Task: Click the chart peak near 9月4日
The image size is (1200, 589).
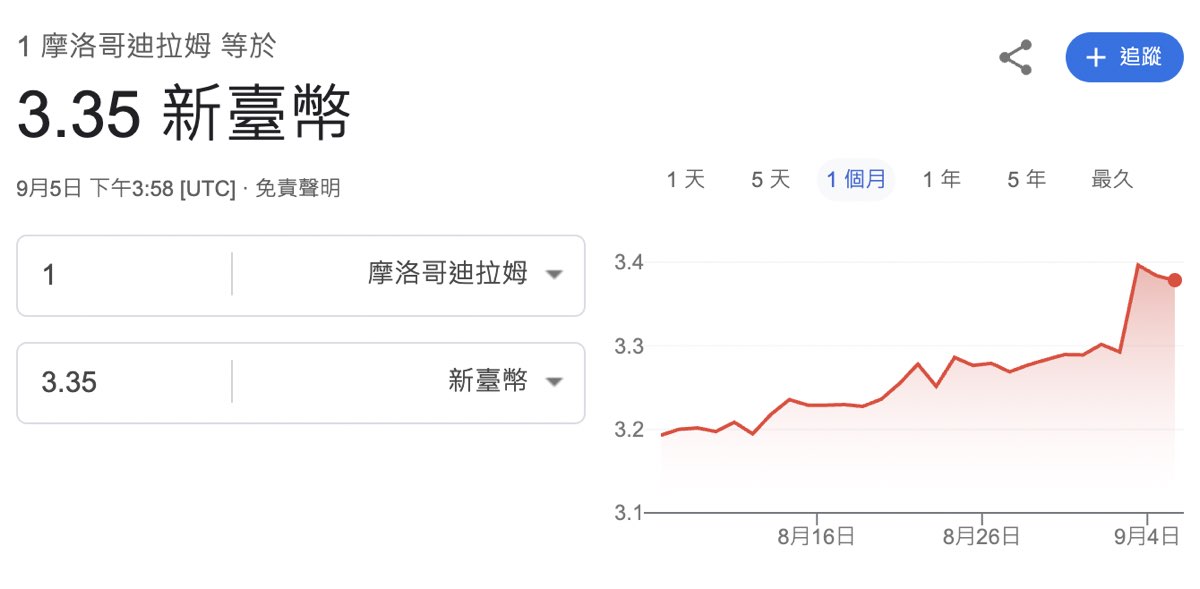Action: point(1138,265)
